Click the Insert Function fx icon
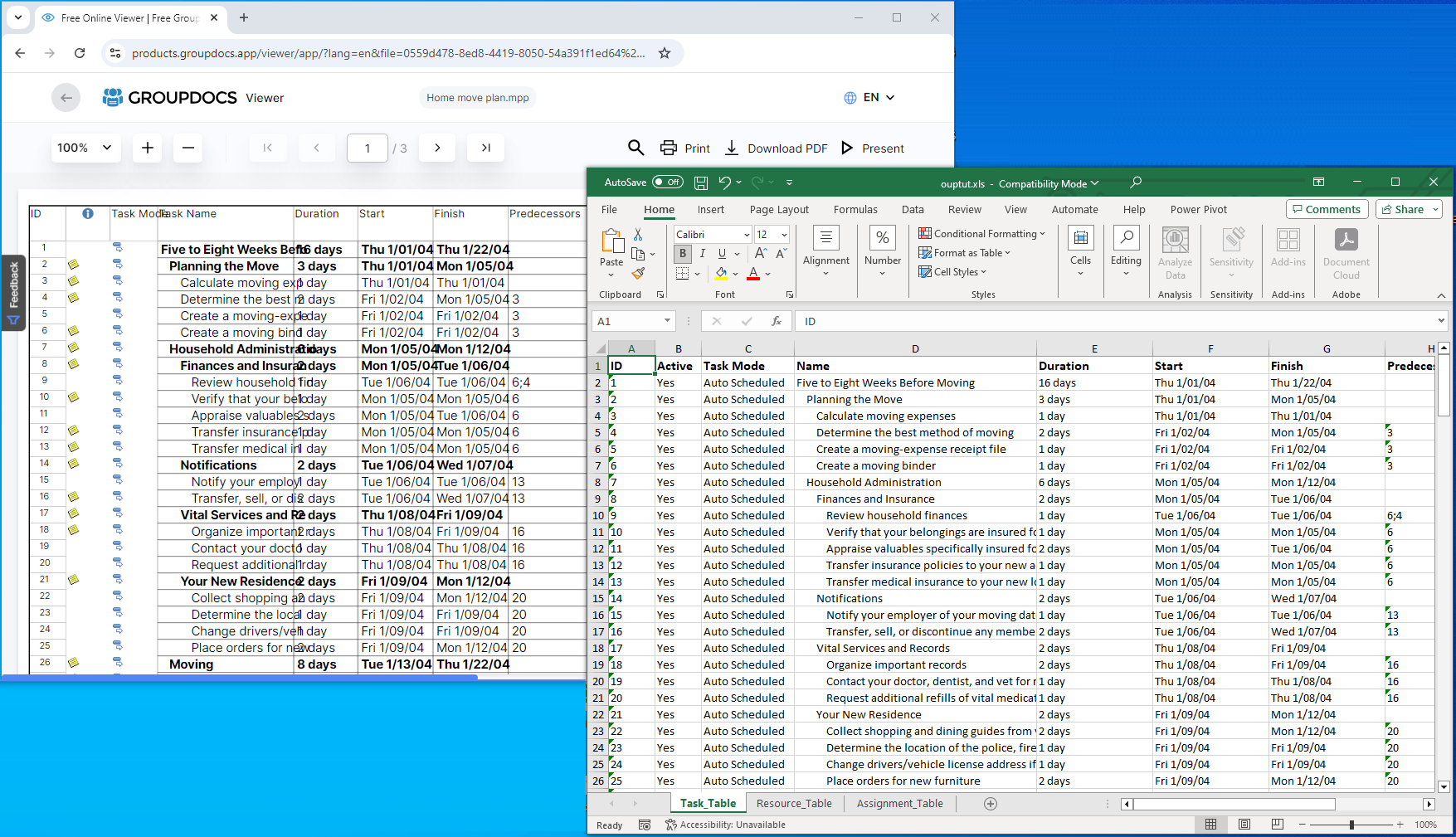Image resolution: width=1456 pixels, height=837 pixels. [777, 321]
